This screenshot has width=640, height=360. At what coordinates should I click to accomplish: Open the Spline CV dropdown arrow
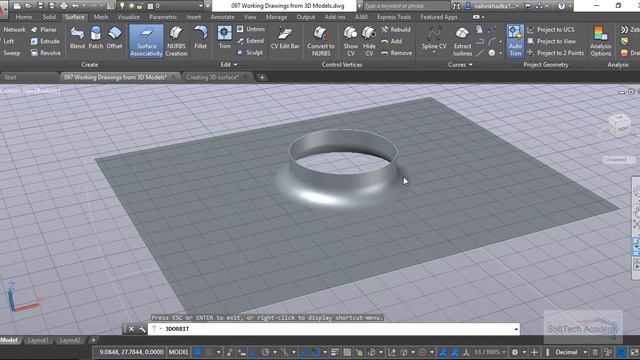click(x=434, y=53)
